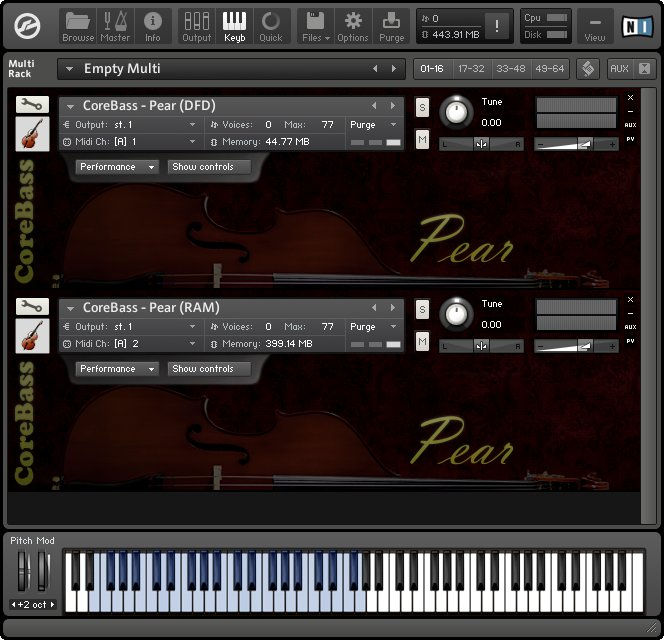Open wrench edit mode for Pear (RAM)
This screenshot has height=640, width=664.
tap(32, 306)
